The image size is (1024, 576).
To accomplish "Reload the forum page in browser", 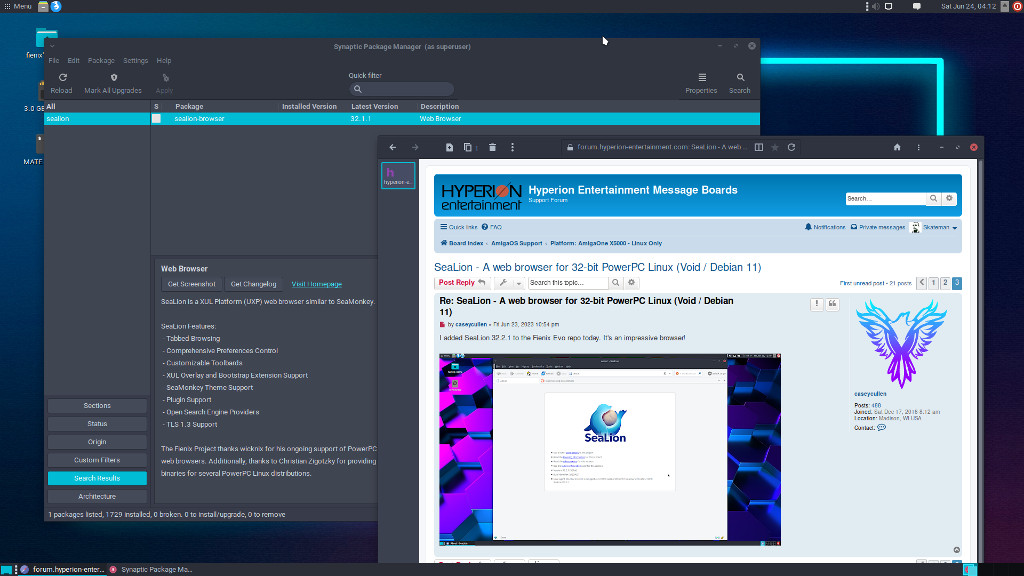I will (x=792, y=148).
